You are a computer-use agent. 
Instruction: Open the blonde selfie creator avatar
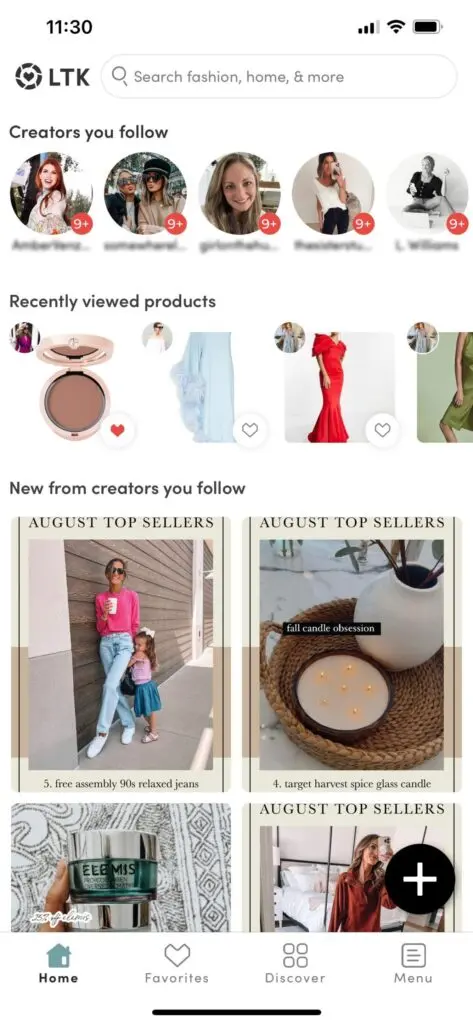pos(239,193)
